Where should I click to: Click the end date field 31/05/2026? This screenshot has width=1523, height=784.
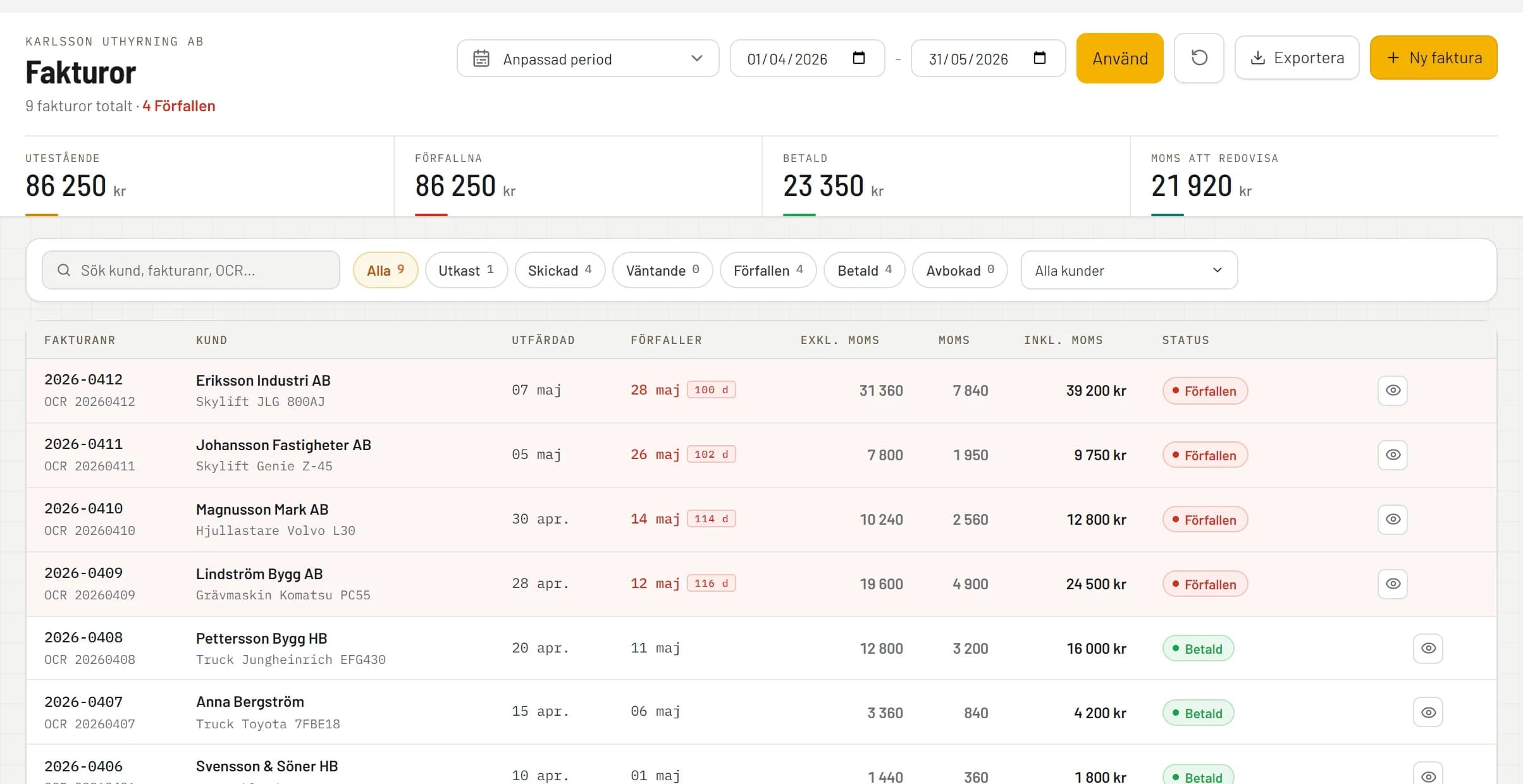(x=988, y=59)
